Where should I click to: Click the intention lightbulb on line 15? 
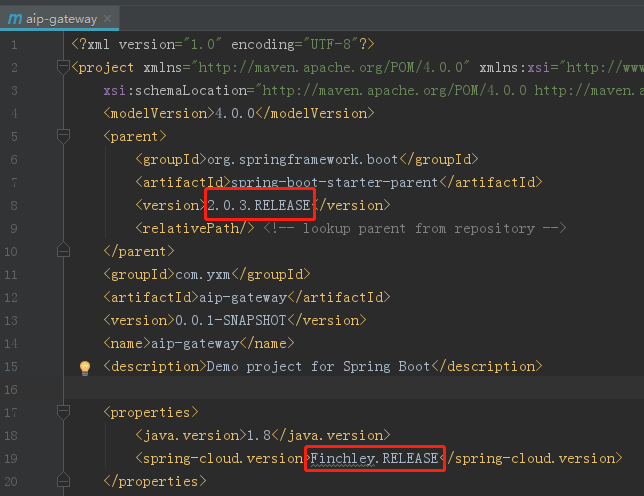[85, 368]
